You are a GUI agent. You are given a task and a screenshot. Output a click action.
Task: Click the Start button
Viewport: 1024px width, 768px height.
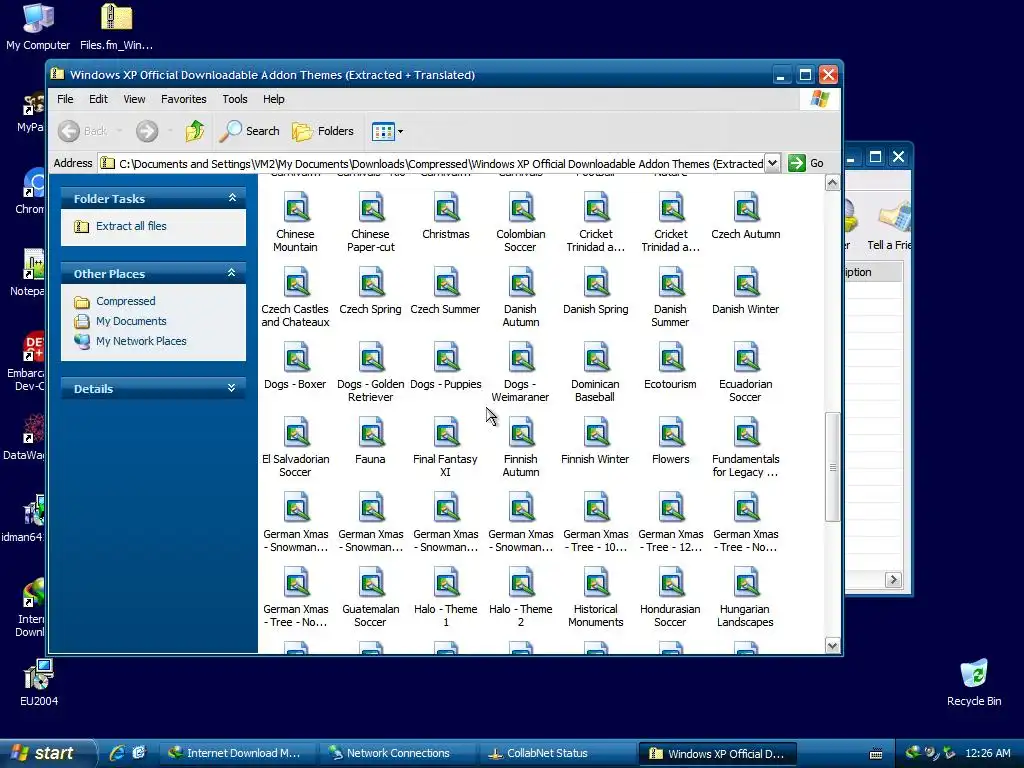point(46,753)
